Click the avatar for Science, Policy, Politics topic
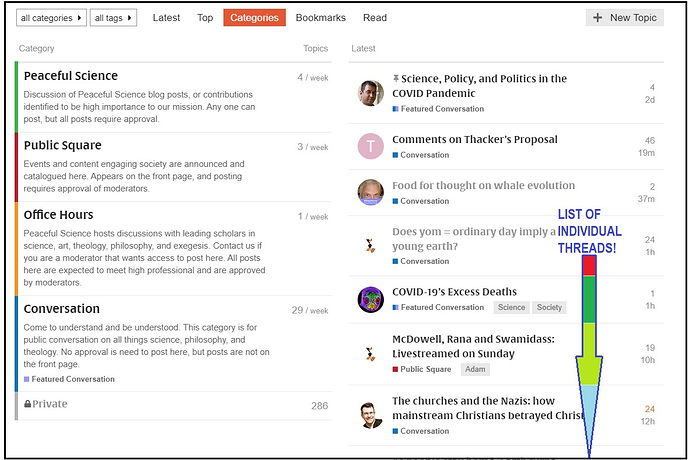The height and width of the screenshot is (460, 689). [x=370, y=93]
